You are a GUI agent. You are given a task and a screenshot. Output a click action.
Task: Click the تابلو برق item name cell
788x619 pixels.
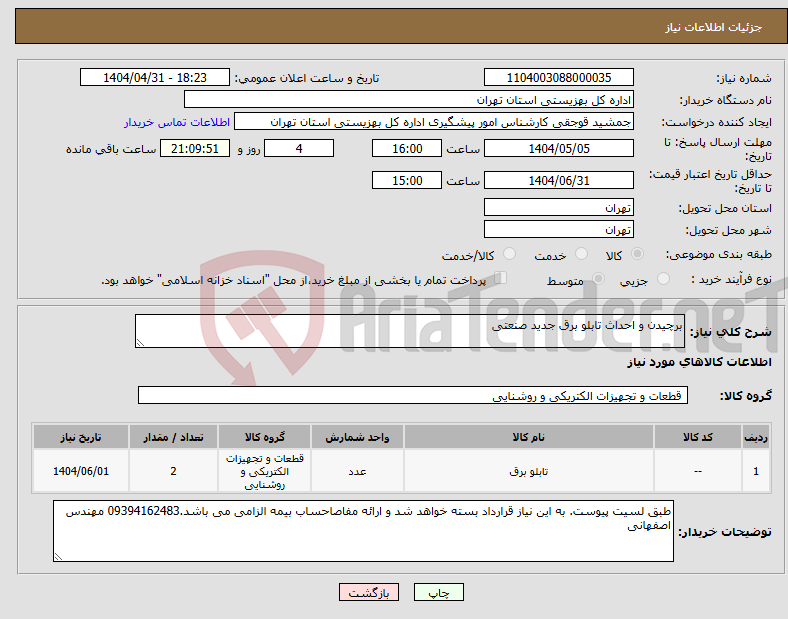point(529,471)
